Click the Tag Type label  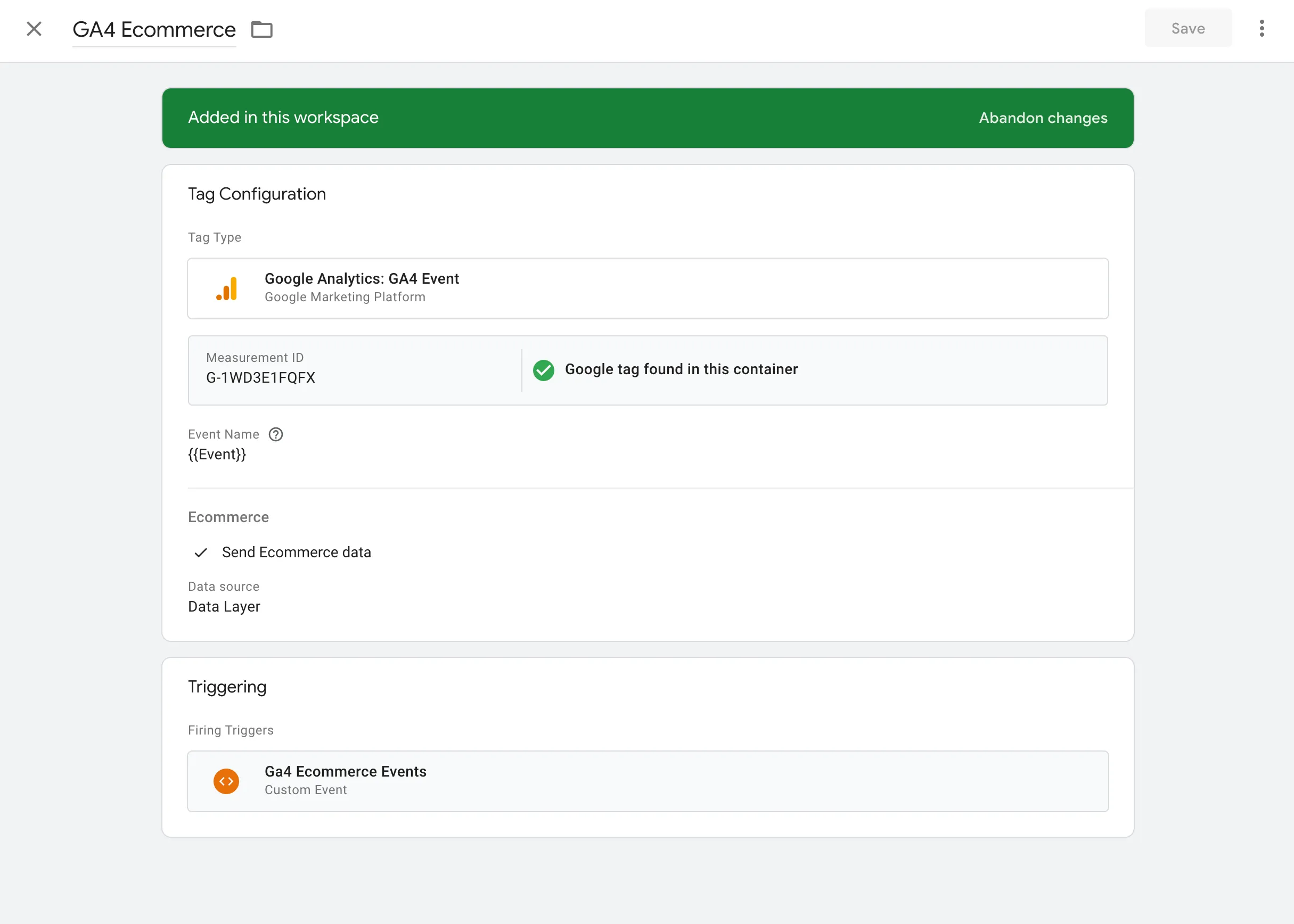215,237
